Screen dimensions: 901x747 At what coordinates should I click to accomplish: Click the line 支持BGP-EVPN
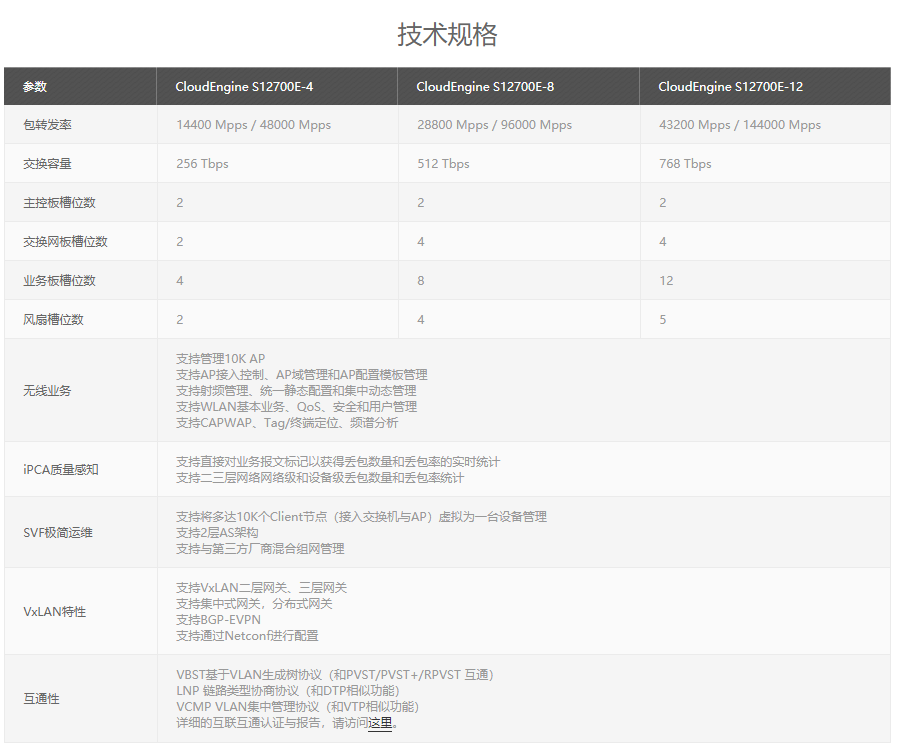[x=218, y=620]
